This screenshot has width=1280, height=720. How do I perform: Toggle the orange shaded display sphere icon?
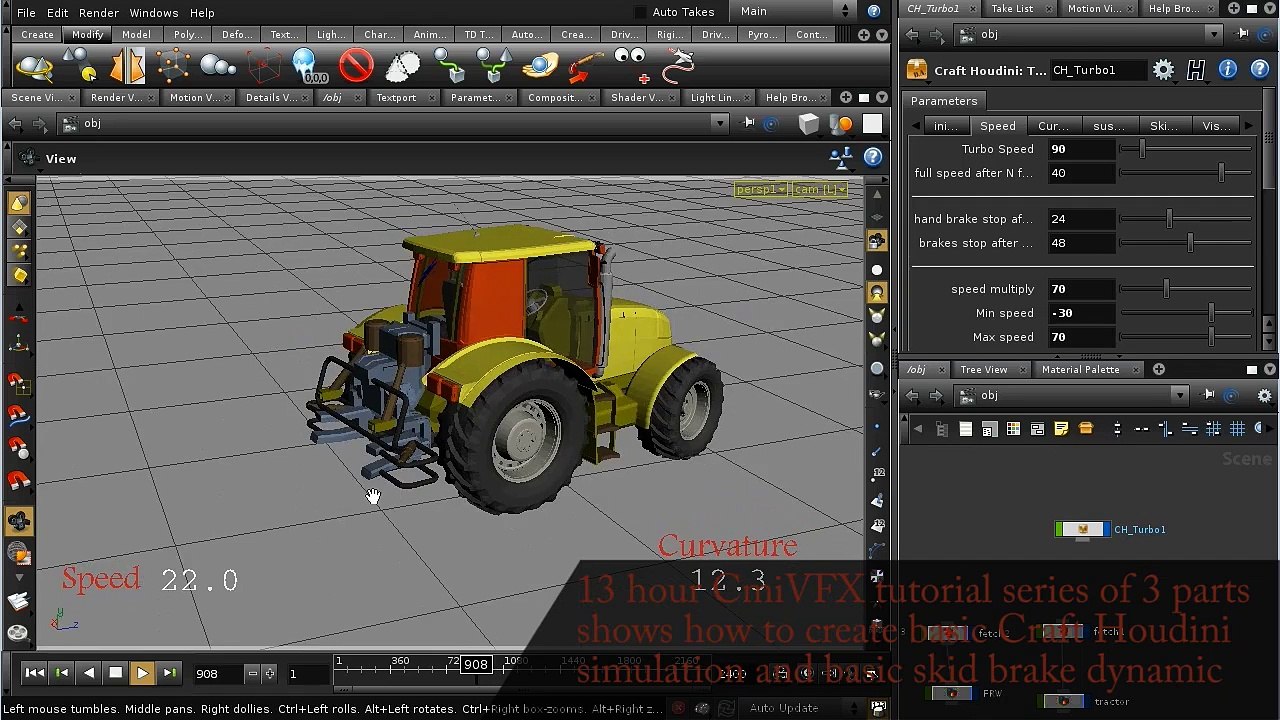841,124
